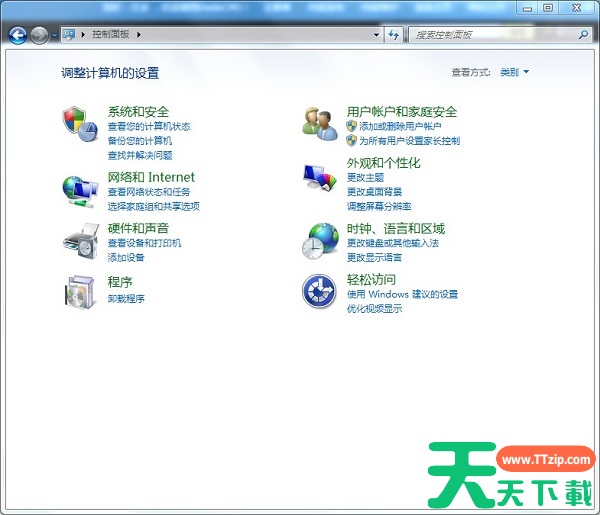Screen dimensions: 600x515
Task: Open 选择家庭组和共享选项 link
Action: click(x=153, y=206)
